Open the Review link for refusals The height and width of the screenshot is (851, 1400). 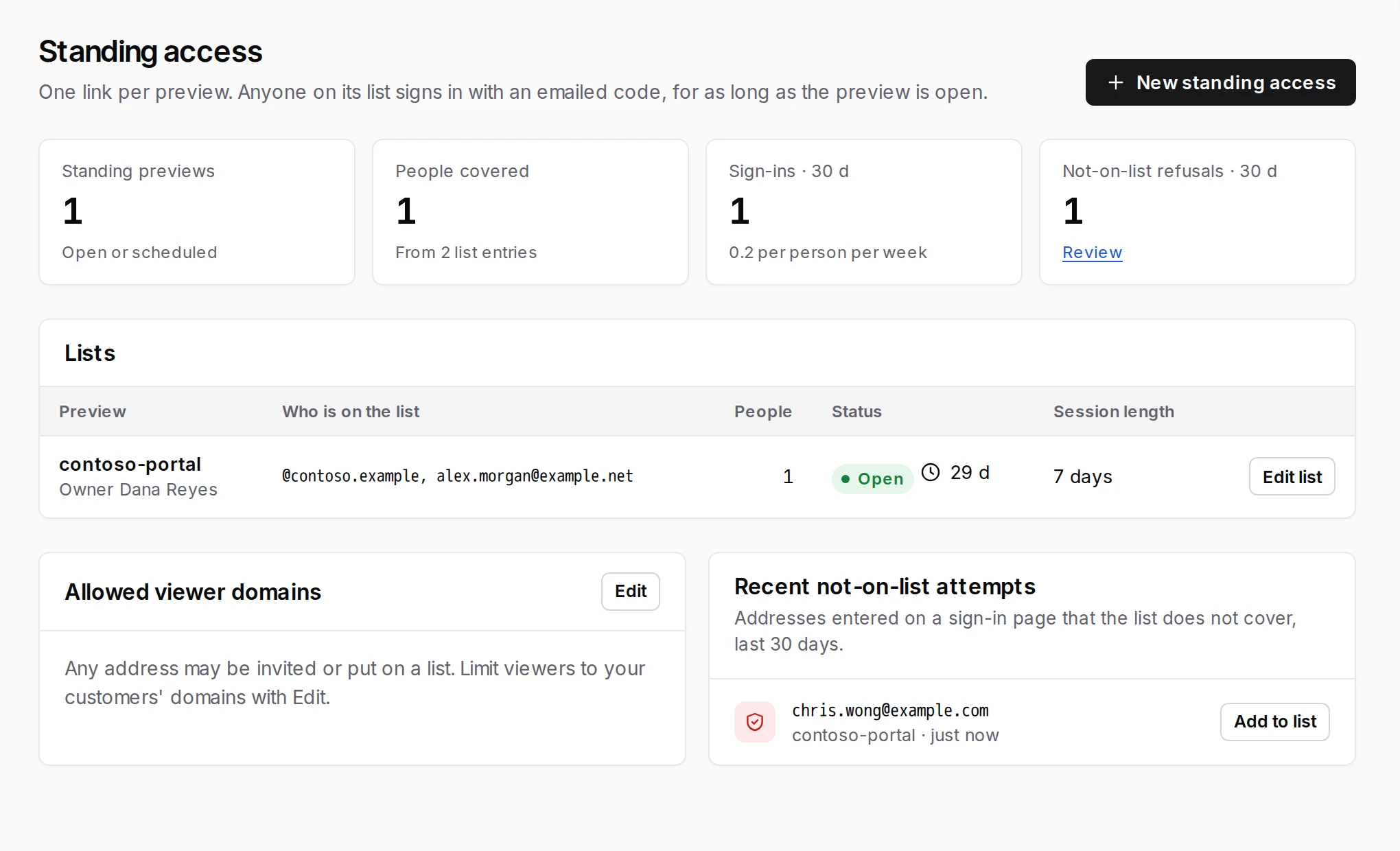pyautogui.click(x=1092, y=253)
